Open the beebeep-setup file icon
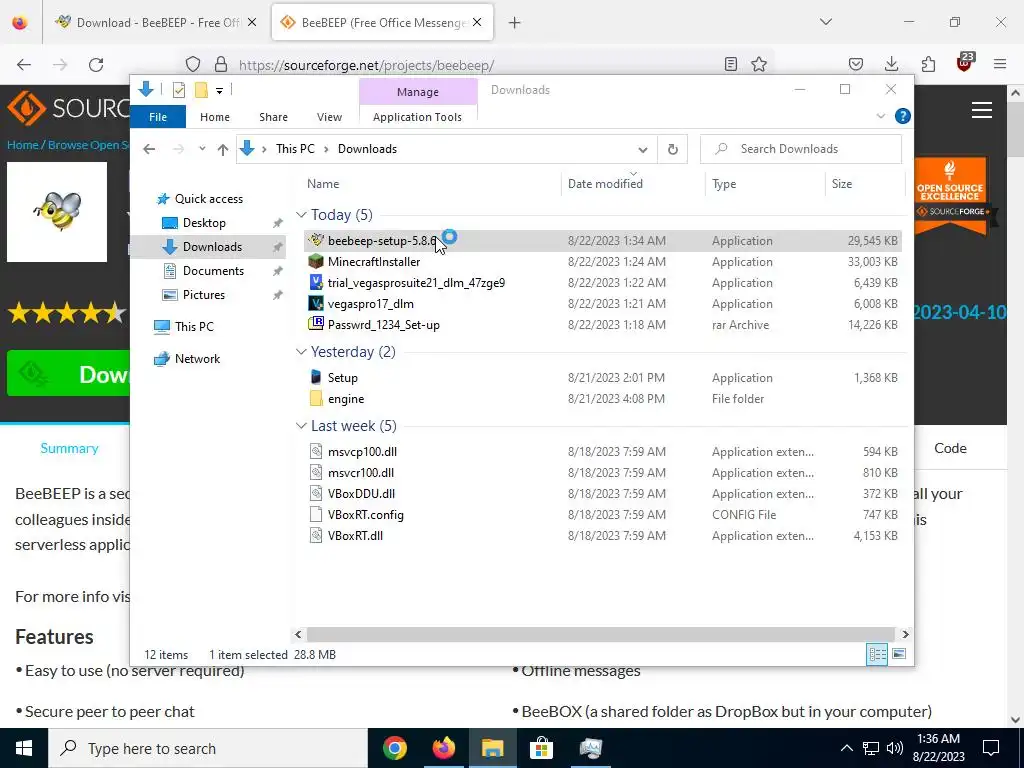1024x768 pixels. [316, 240]
